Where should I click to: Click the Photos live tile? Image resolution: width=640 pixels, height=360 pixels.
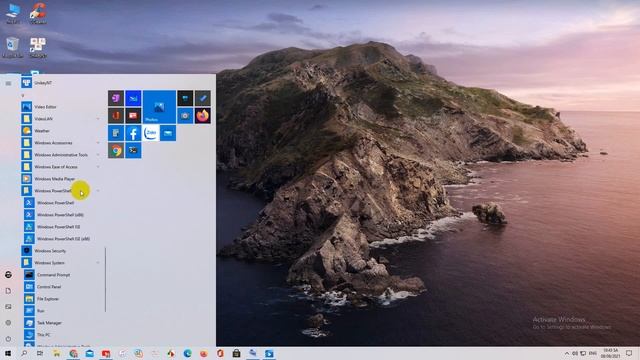tap(159, 107)
